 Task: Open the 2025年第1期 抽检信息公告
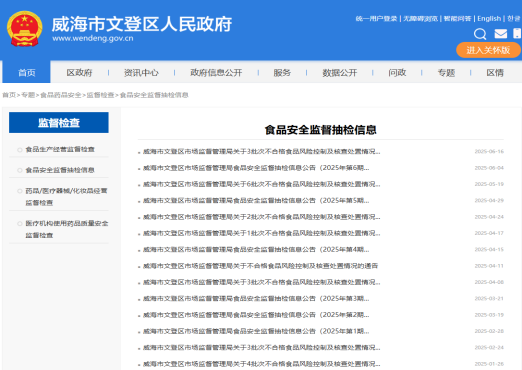point(256,331)
